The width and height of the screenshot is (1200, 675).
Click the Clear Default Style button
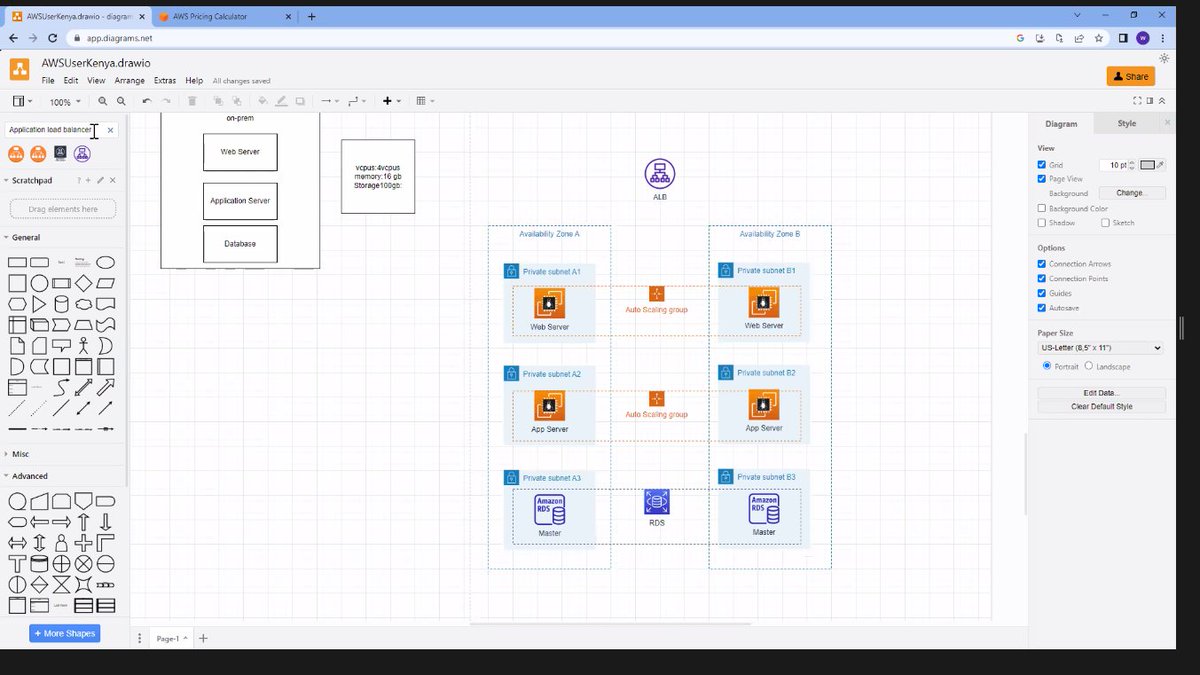(1100, 407)
